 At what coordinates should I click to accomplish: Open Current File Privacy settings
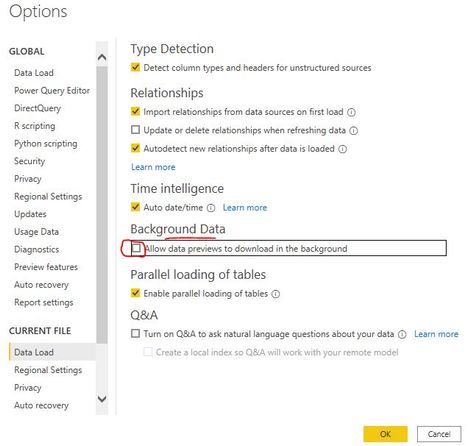[x=28, y=388]
